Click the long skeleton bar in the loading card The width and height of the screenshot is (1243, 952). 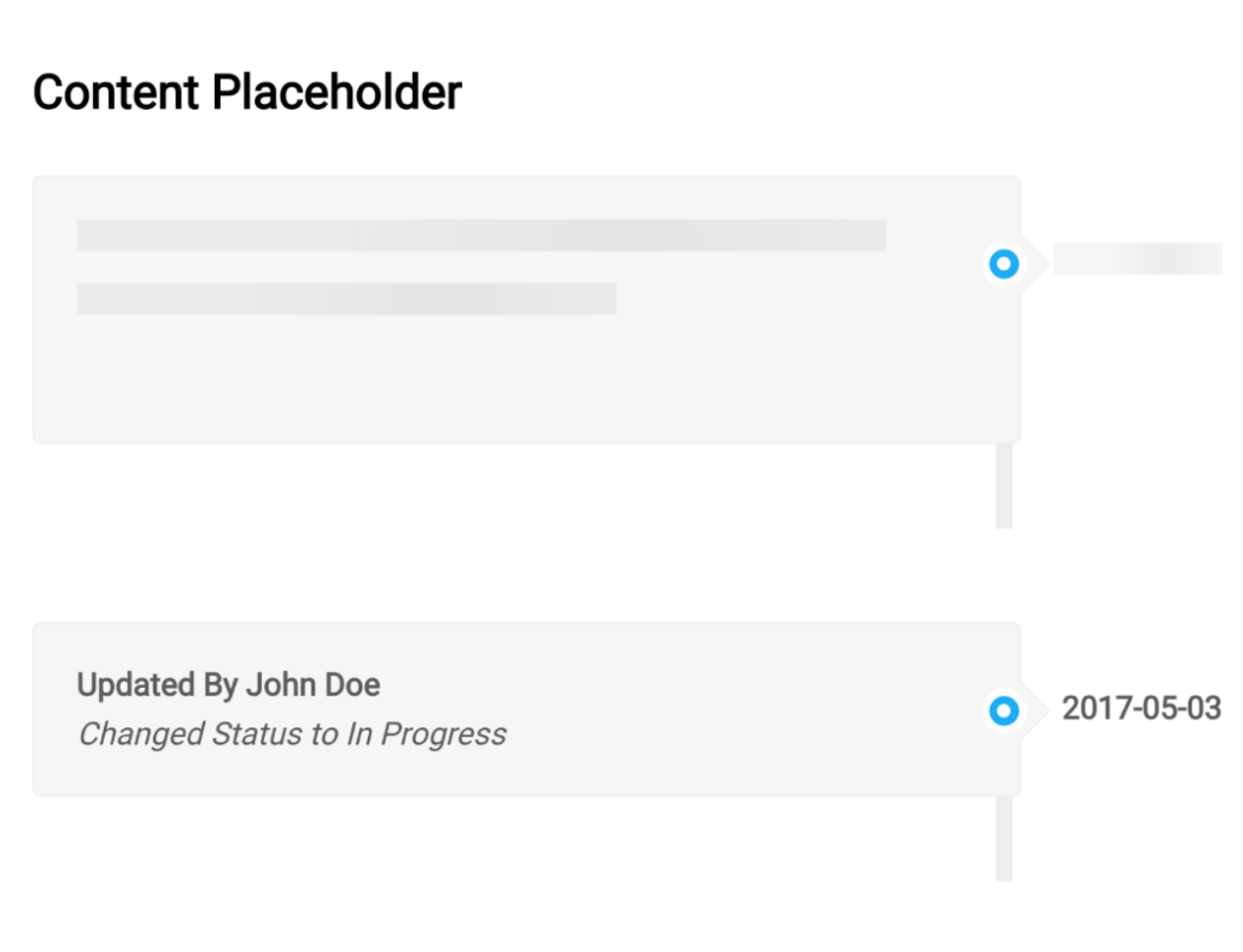[x=481, y=236]
